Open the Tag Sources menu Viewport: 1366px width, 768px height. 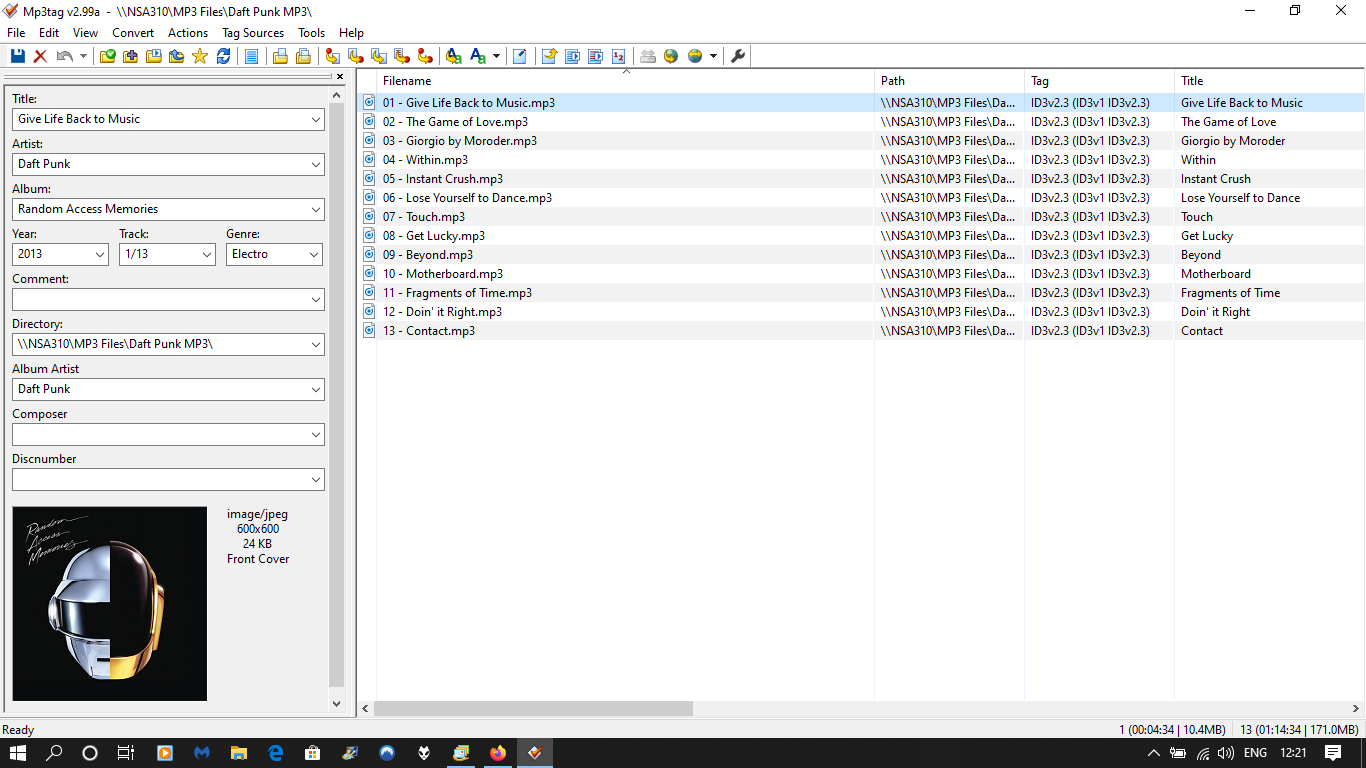[252, 32]
